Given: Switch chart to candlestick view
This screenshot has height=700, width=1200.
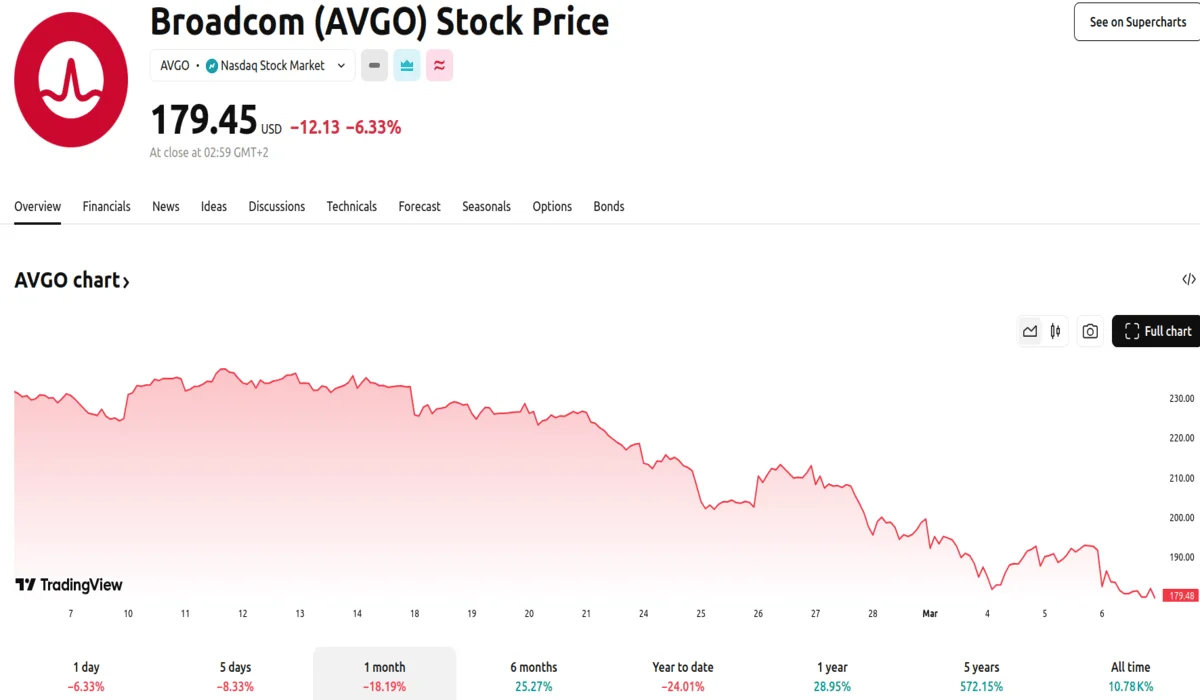Looking at the screenshot, I should 1055,331.
